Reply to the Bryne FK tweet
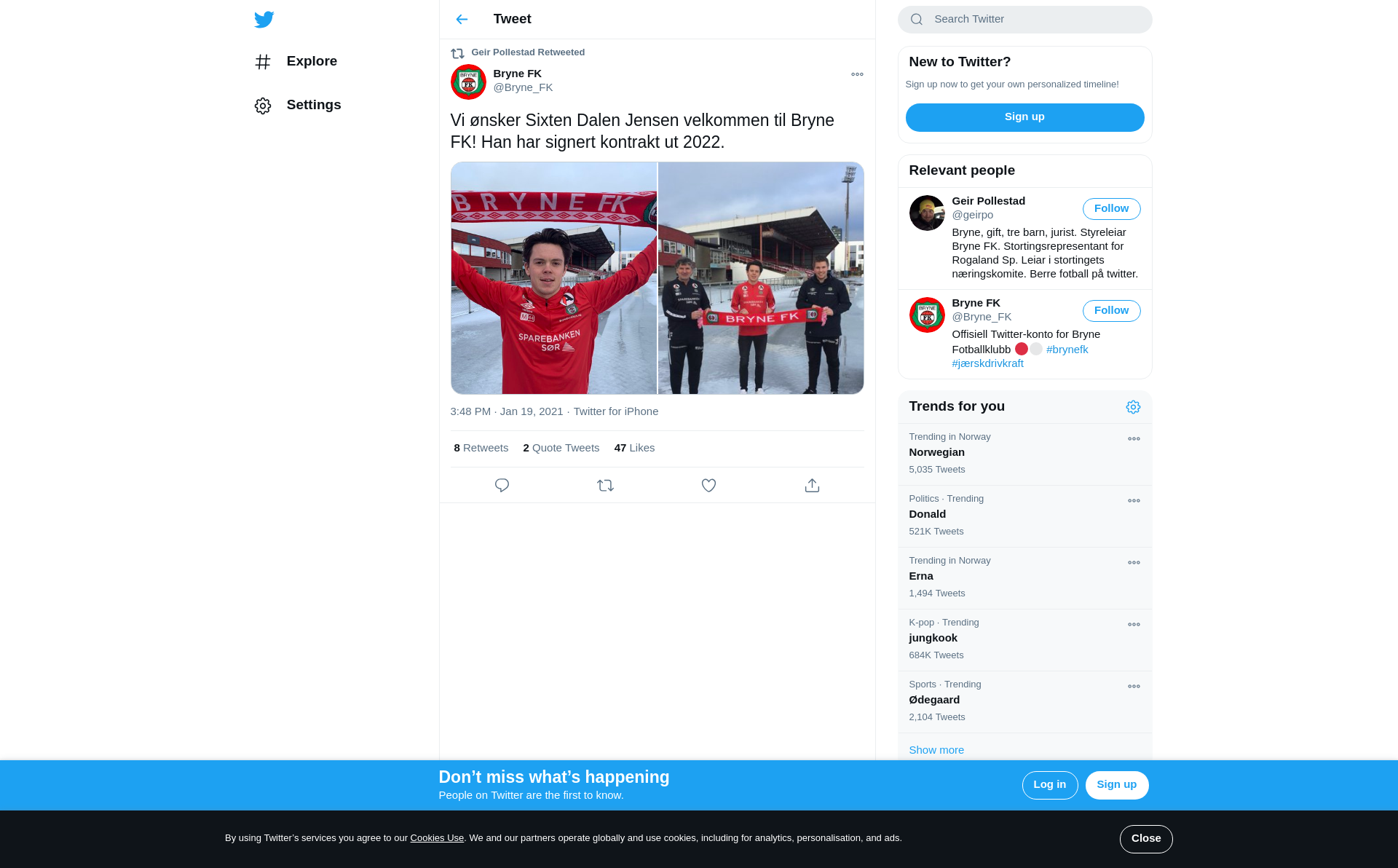Image resolution: width=1398 pixels, height=868 pixels. (x=502, y=486)
